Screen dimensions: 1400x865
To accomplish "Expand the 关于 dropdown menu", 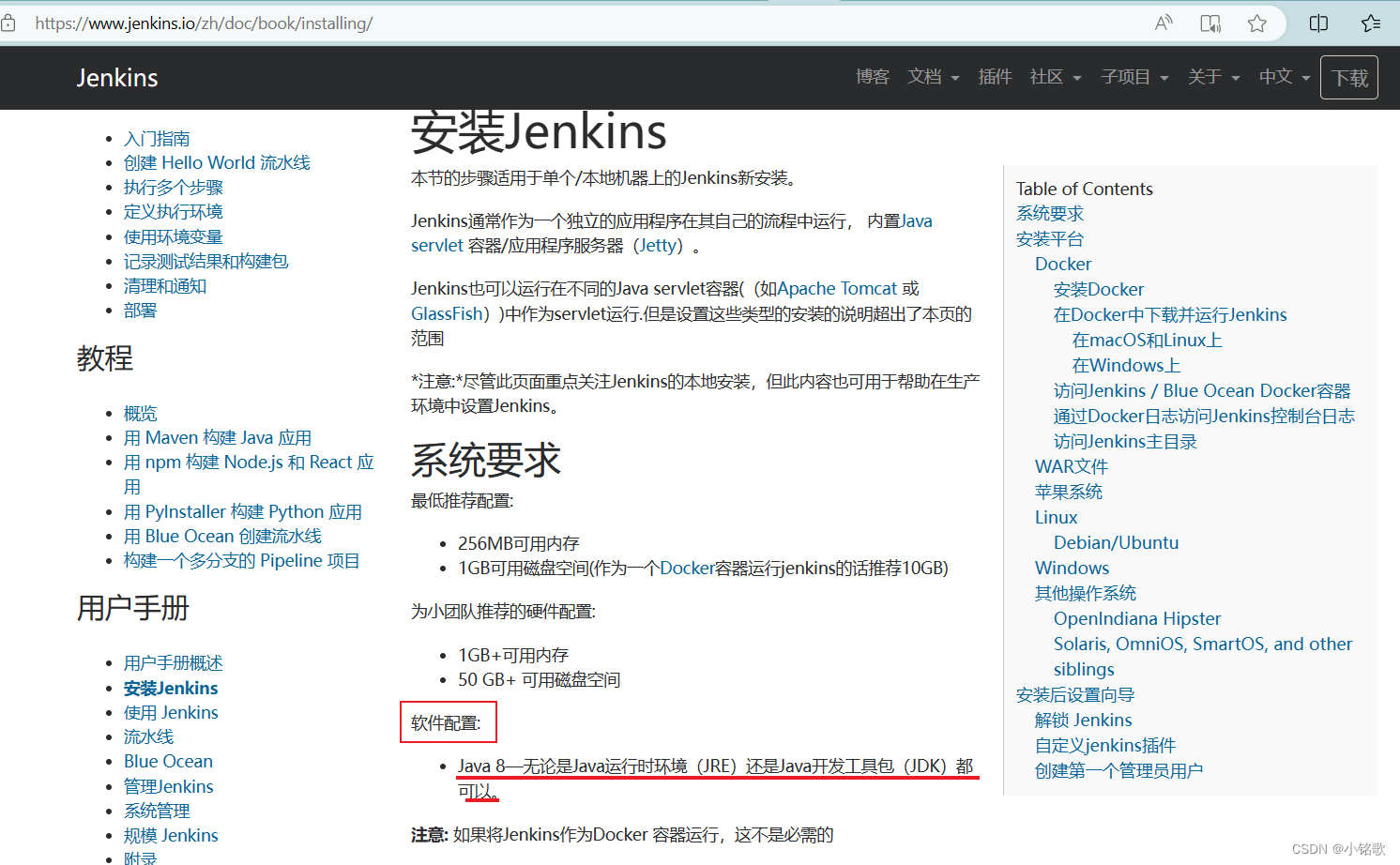I will 1213,77.
